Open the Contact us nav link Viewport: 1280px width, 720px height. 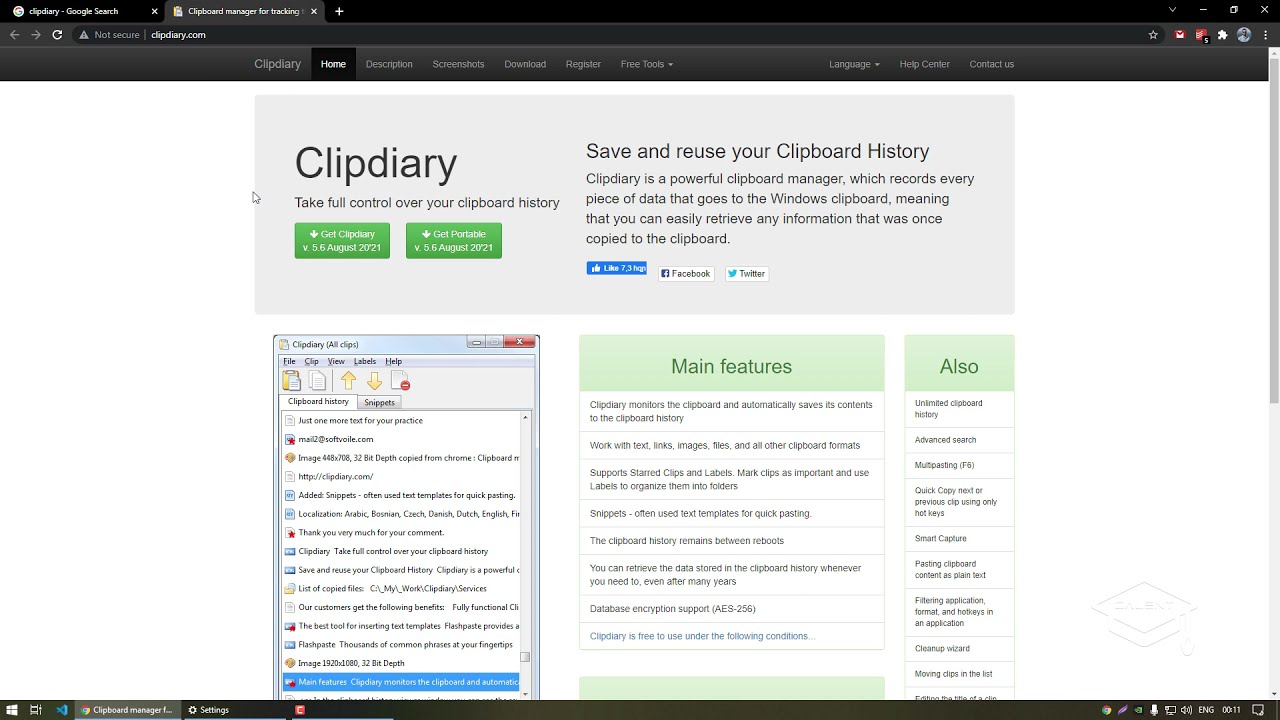coord(991,64)
